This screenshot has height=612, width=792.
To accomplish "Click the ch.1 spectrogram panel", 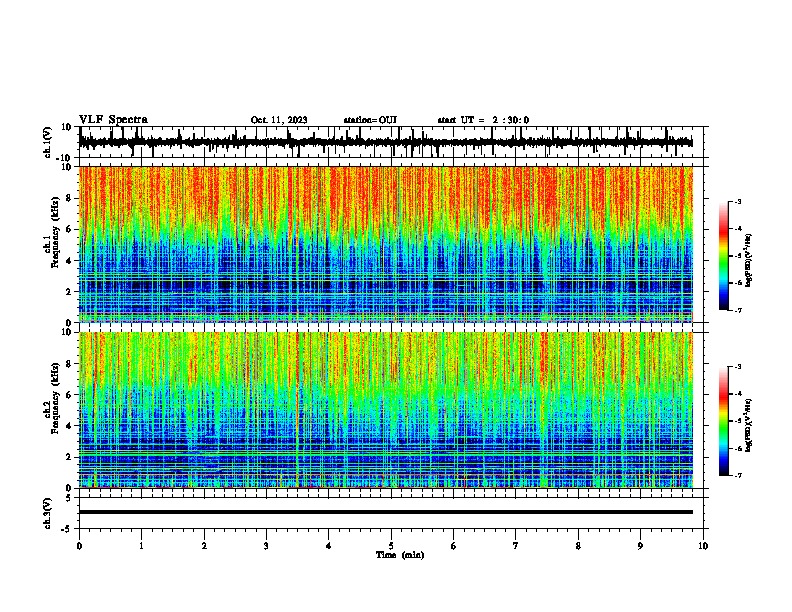I will [x=386, y=244].
